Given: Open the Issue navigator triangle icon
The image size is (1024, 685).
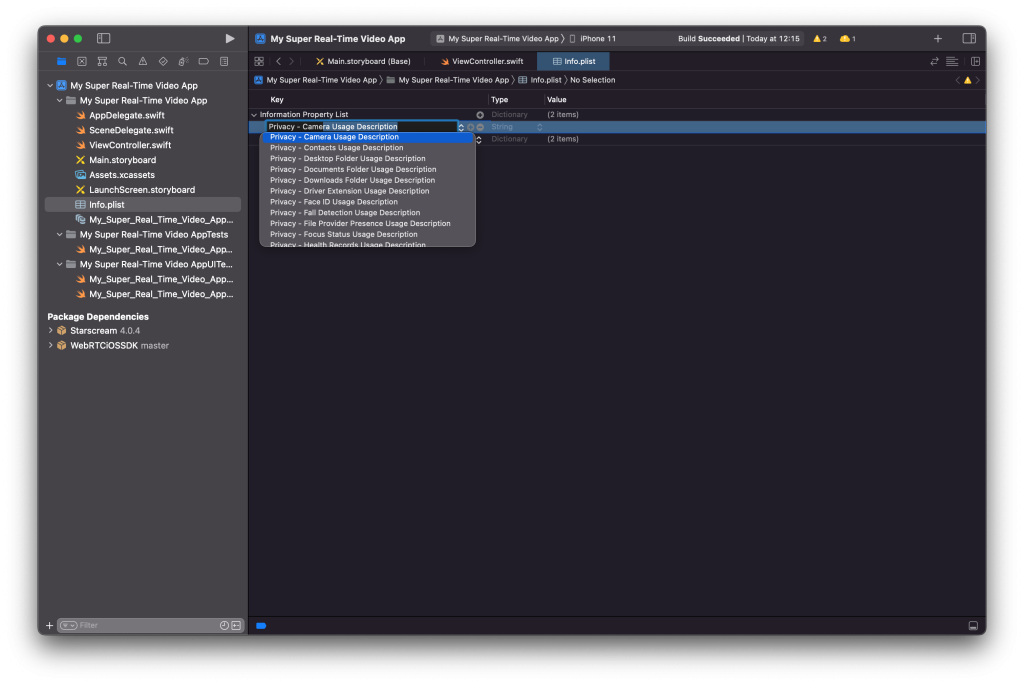Looking at the screenshot, I should 142,61.
